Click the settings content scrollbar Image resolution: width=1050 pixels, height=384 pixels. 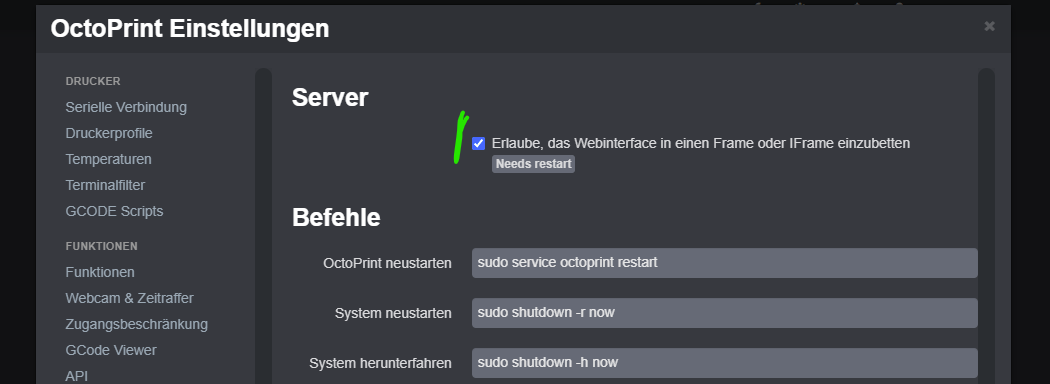986,226
